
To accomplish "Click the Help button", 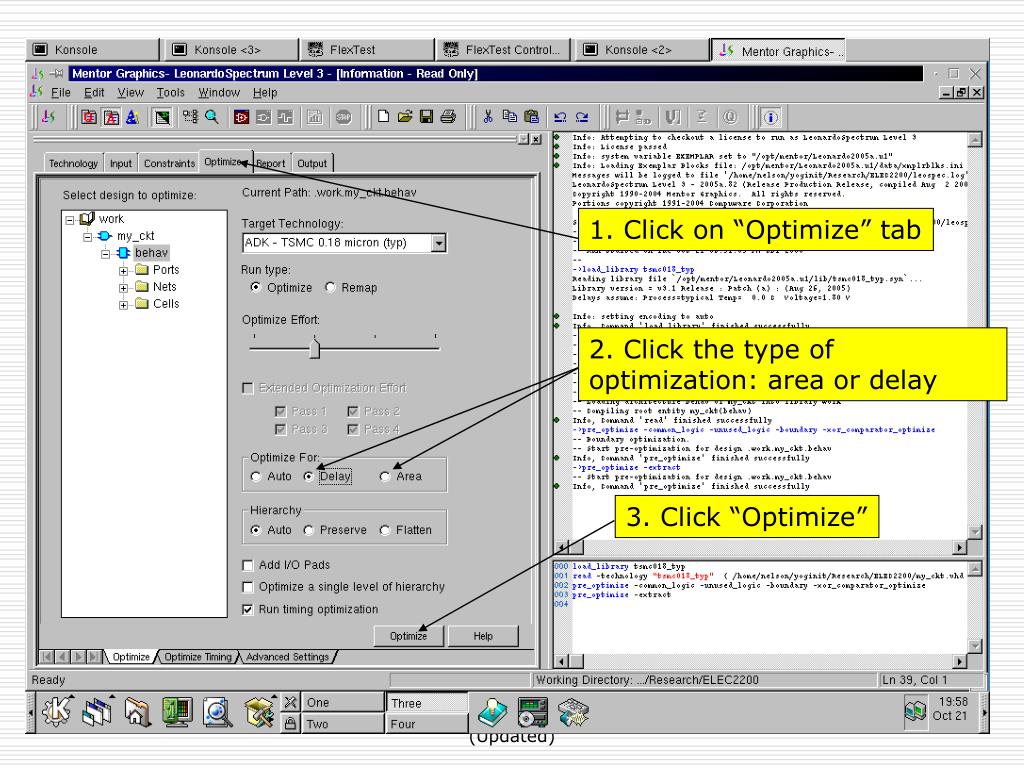I will pyautogui.click(x=483, y=636).
